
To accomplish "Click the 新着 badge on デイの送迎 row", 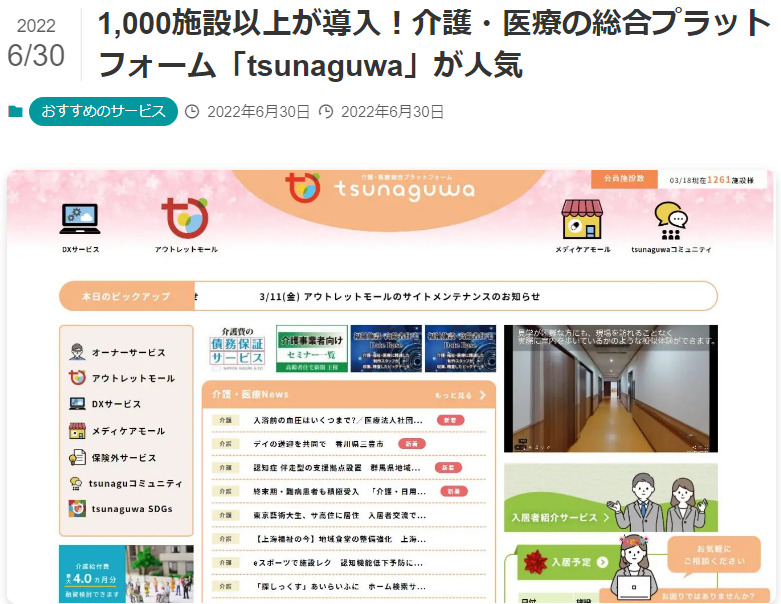I will tap(412, 444).
